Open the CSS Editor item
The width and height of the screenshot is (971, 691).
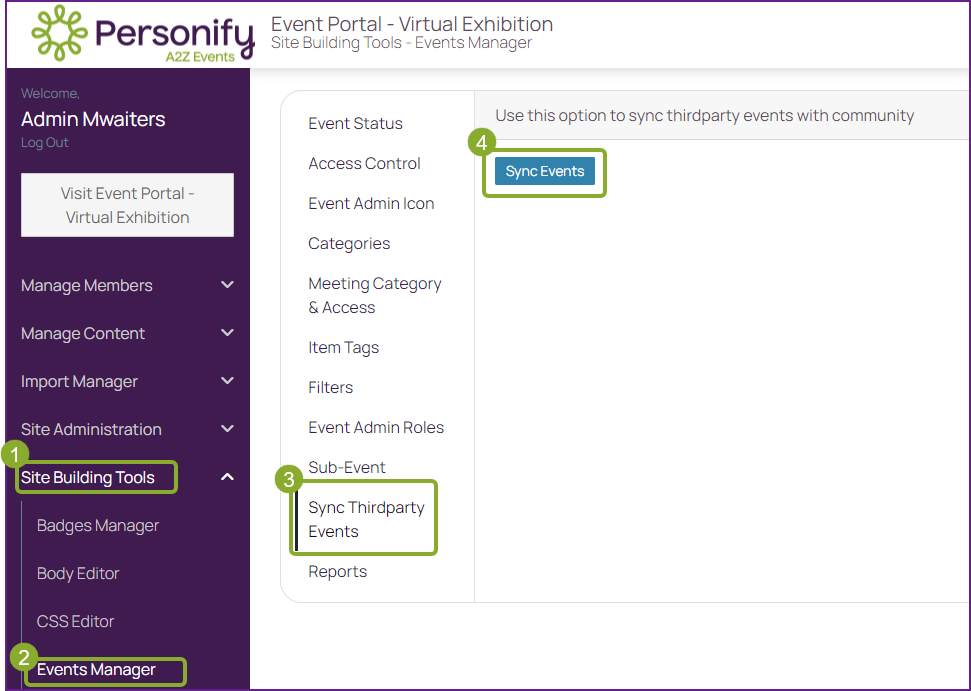[76, 621]
